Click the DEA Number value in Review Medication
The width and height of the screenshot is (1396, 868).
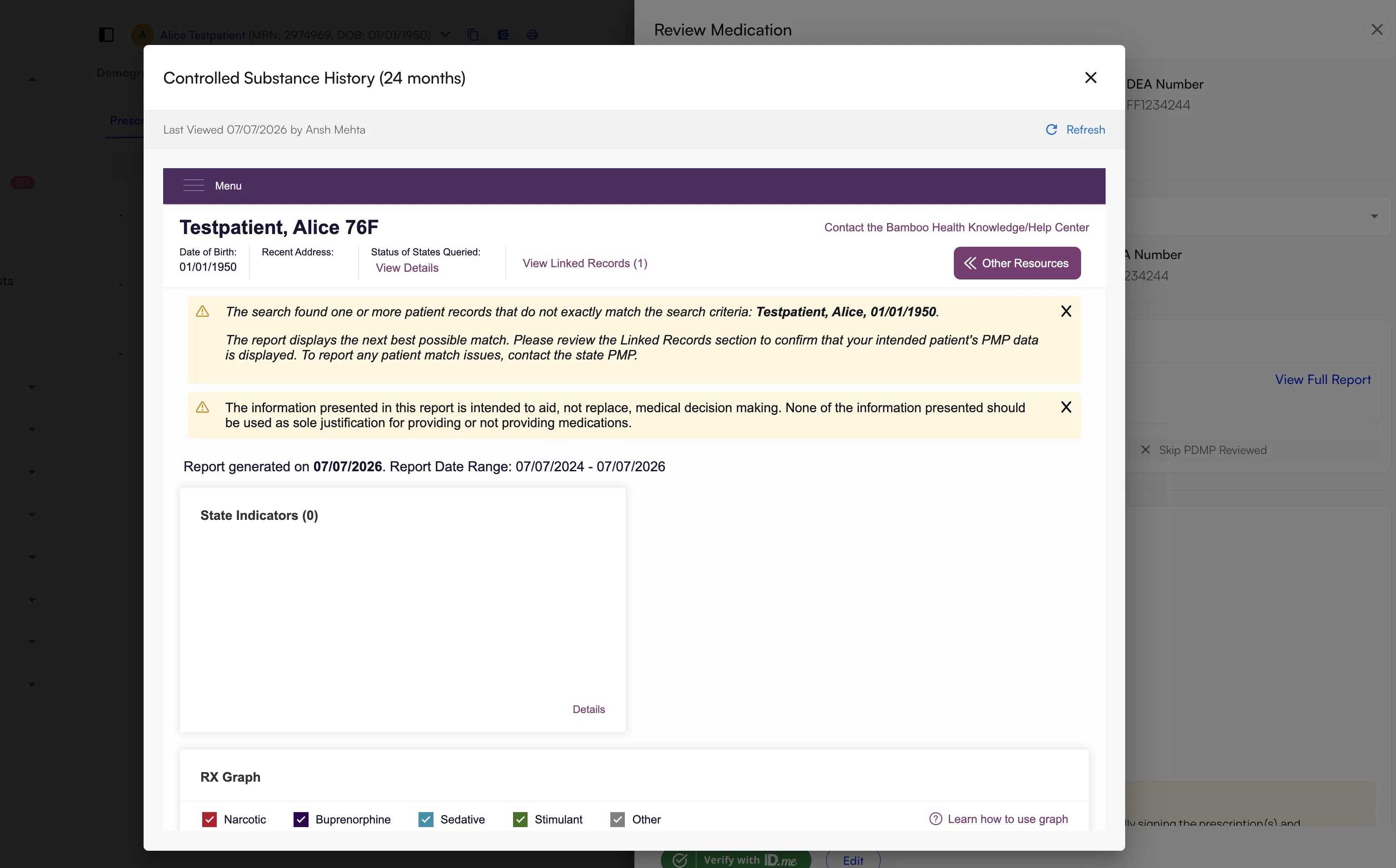coord(1158,105)
